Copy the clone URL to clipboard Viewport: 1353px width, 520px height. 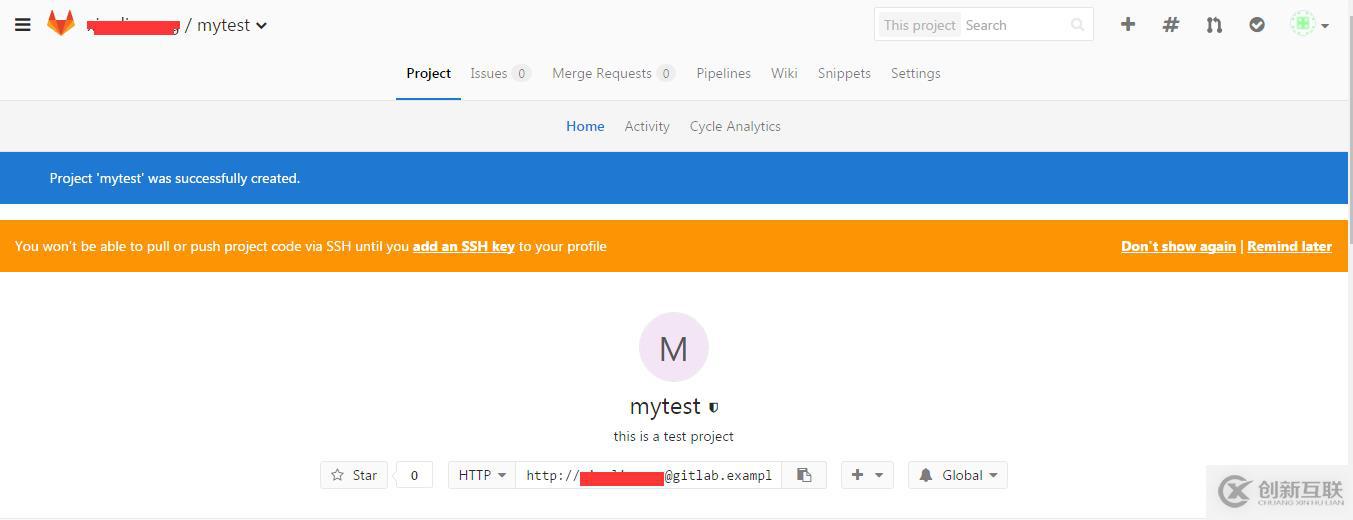point(804,475)
